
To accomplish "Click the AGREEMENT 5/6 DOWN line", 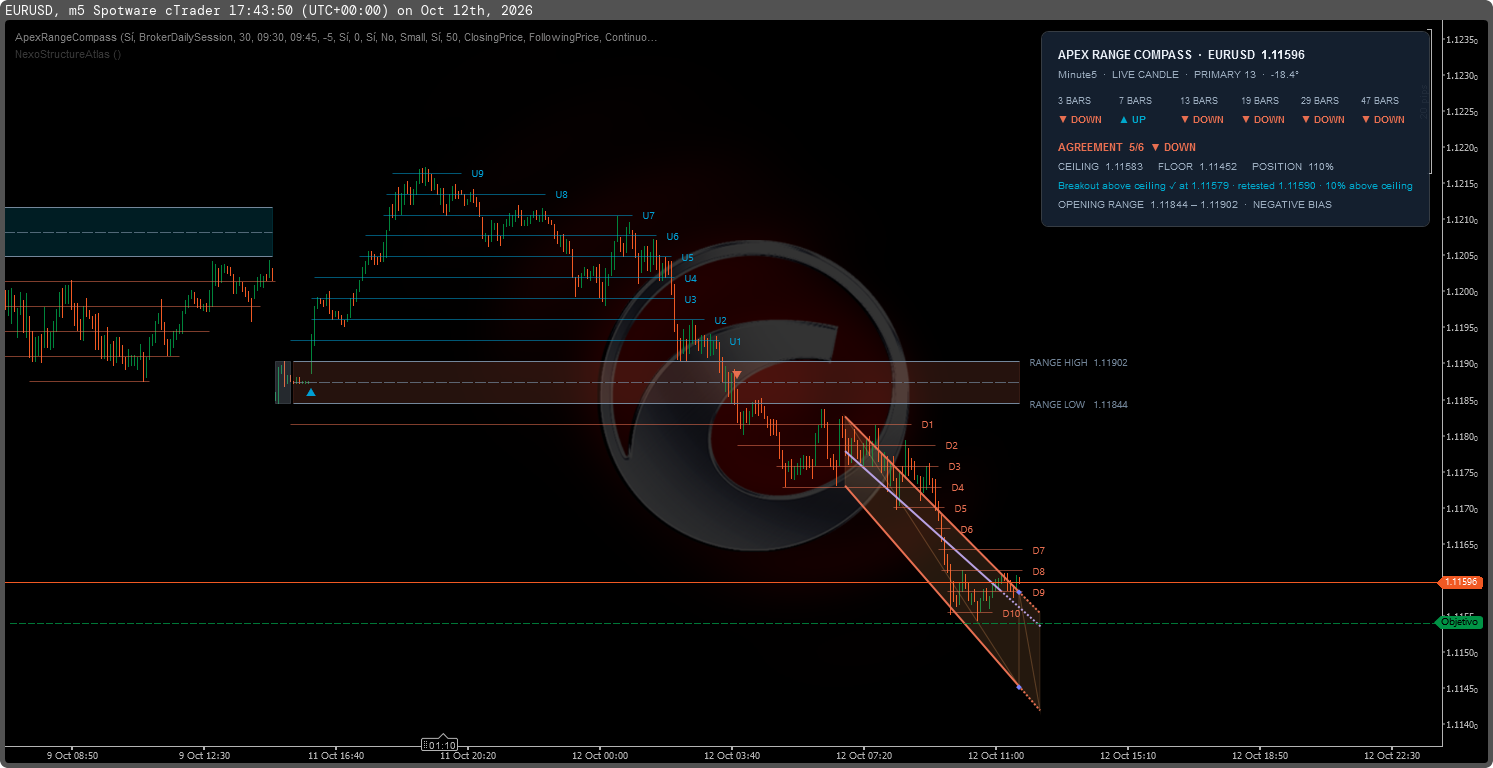I will [1127, 147].
